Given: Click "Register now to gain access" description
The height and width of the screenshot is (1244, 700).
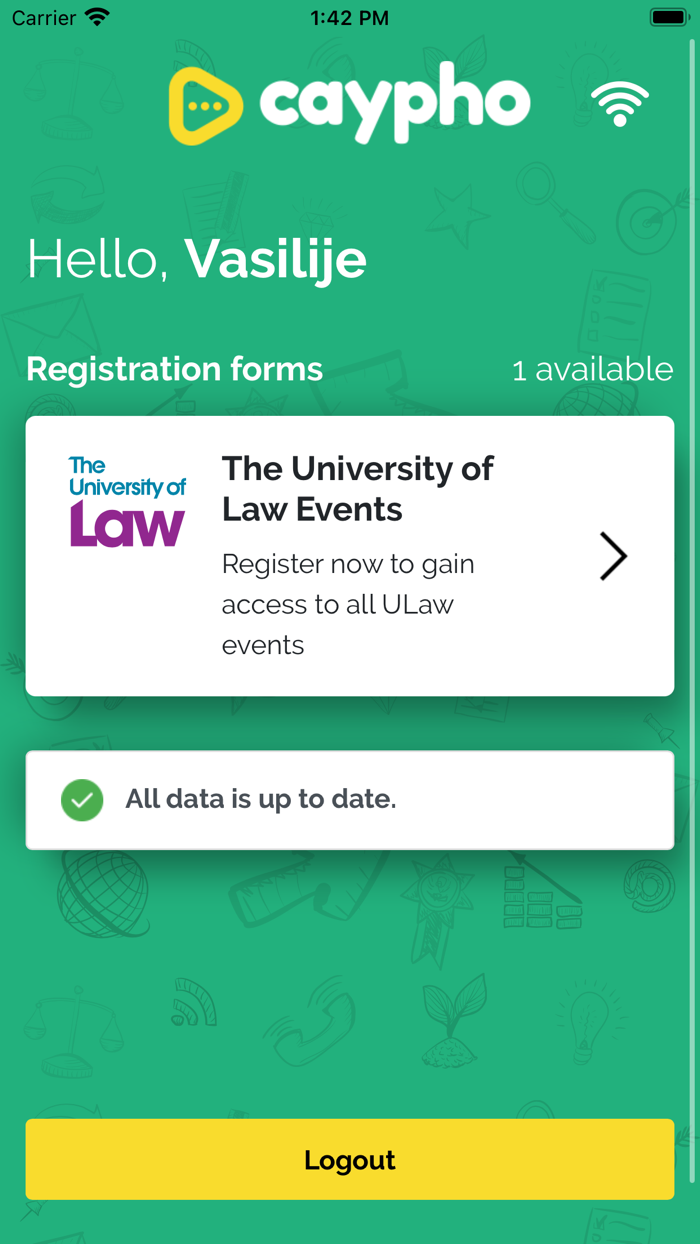Looking at the screenshot, I should [348, 604].
